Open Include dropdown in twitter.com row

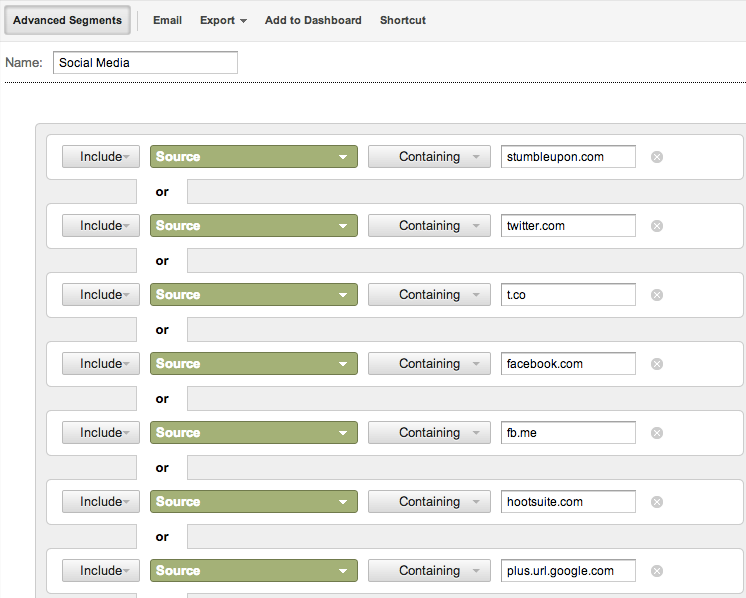click(101, 225)
